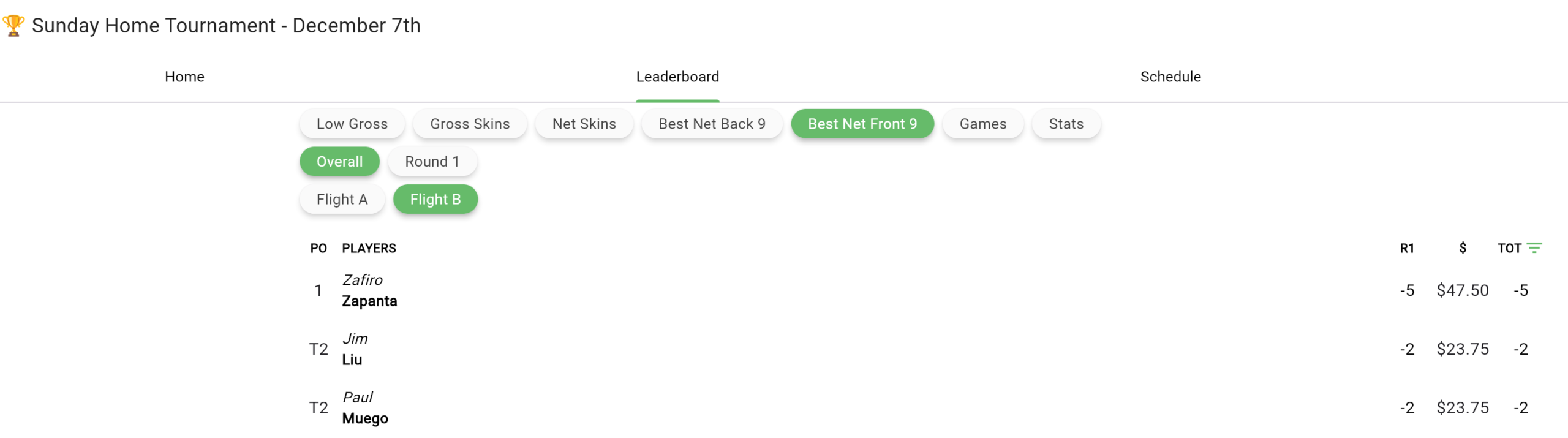This screenshot has height=438, width=1568.
Task: Select Best Net Back 9 chip
Action: click(x=712, y=124)
